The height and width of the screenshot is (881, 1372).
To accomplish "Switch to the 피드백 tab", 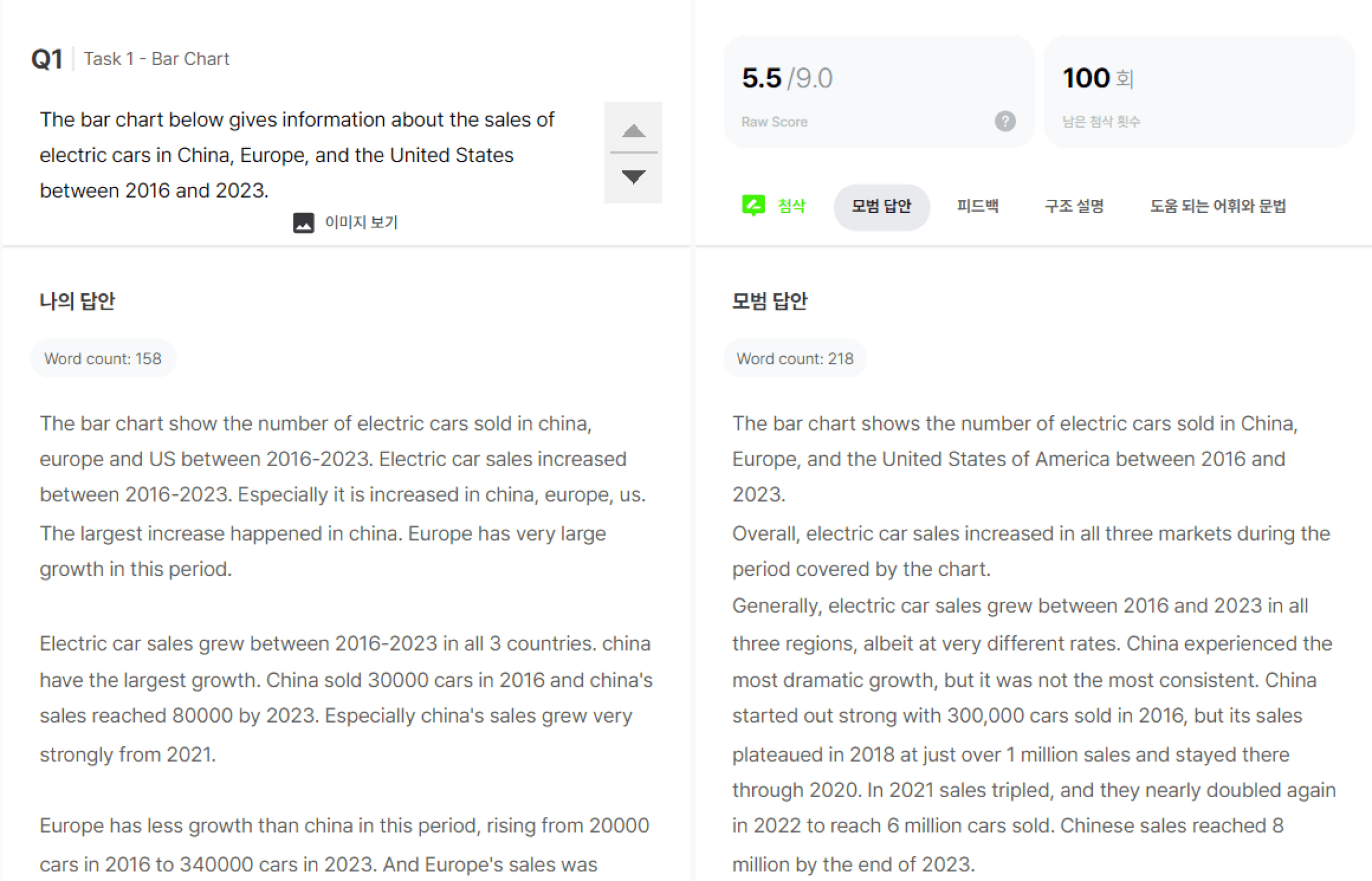I will (x=977, y=206).
